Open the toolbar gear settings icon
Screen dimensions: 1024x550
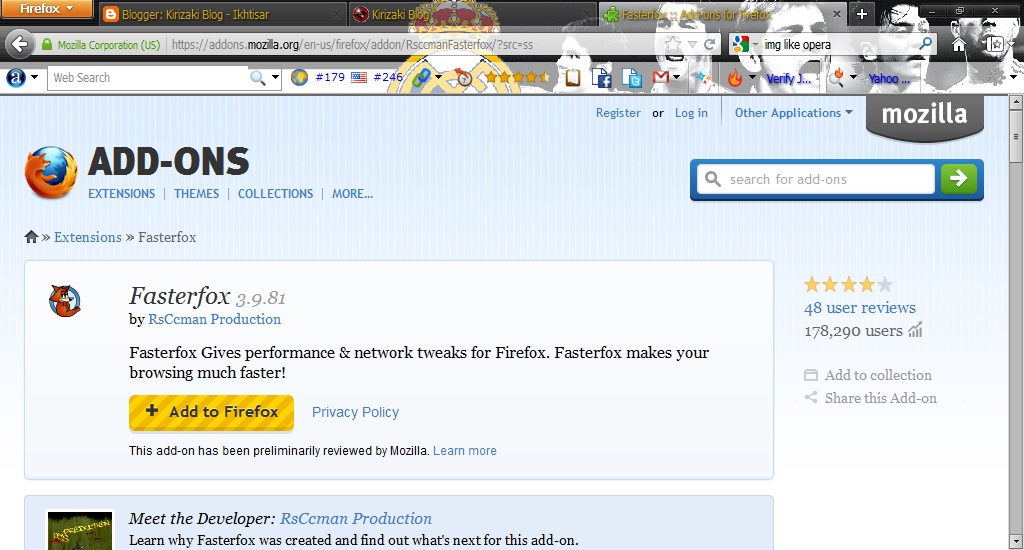point(996,77)
